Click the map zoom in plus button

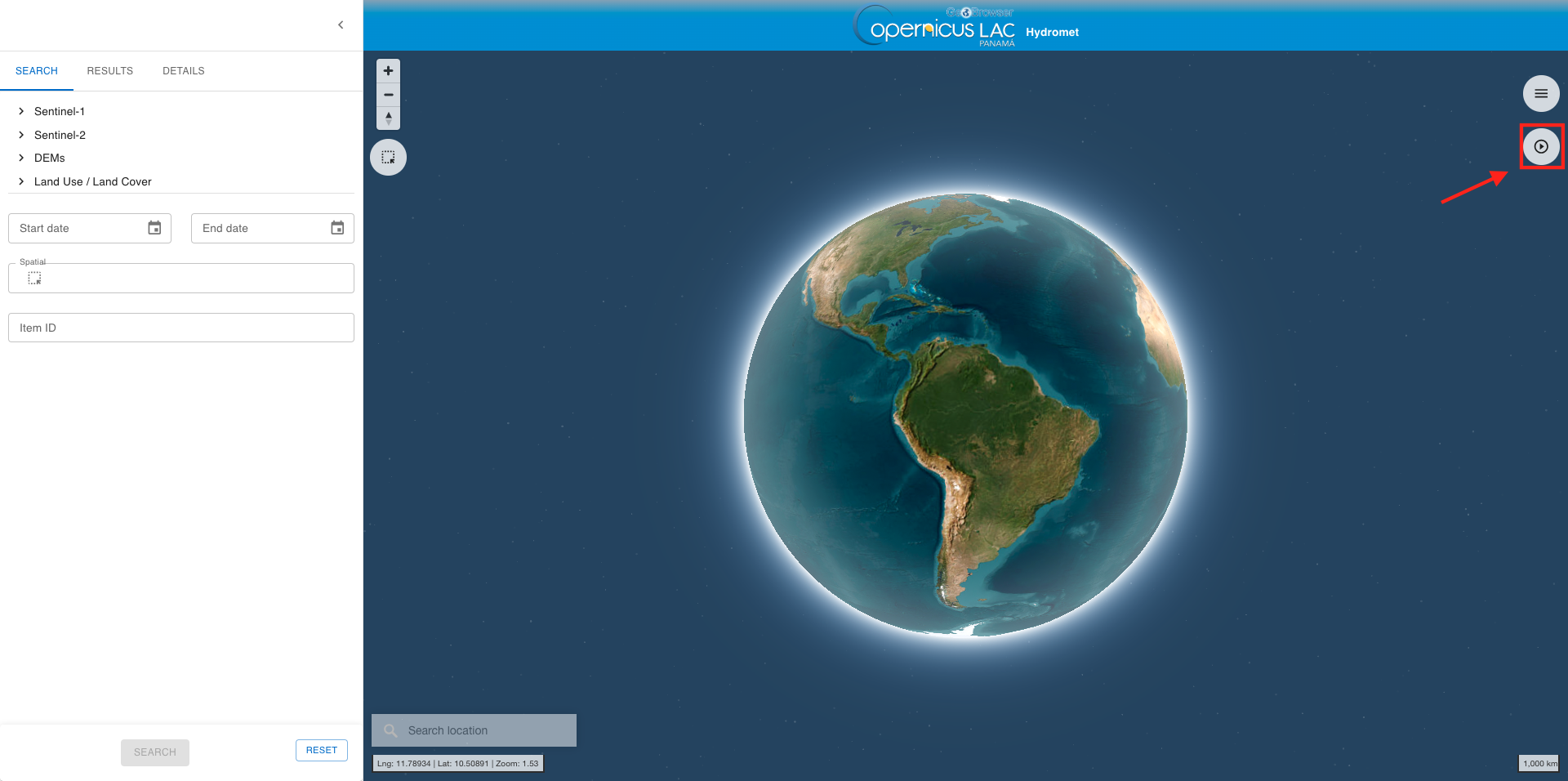point(388,71)
